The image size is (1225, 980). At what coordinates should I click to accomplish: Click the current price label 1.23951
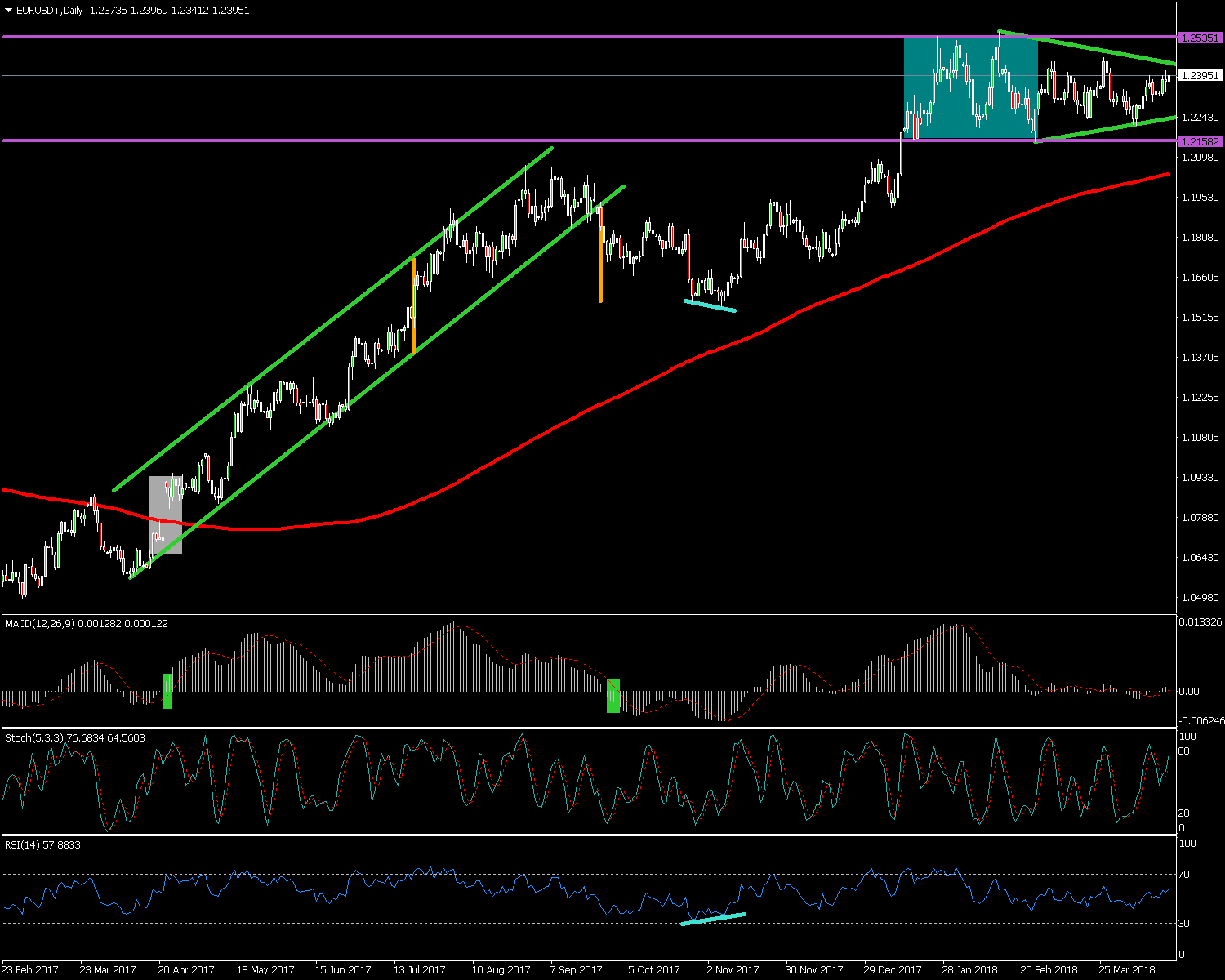[x=1200, y=76]
